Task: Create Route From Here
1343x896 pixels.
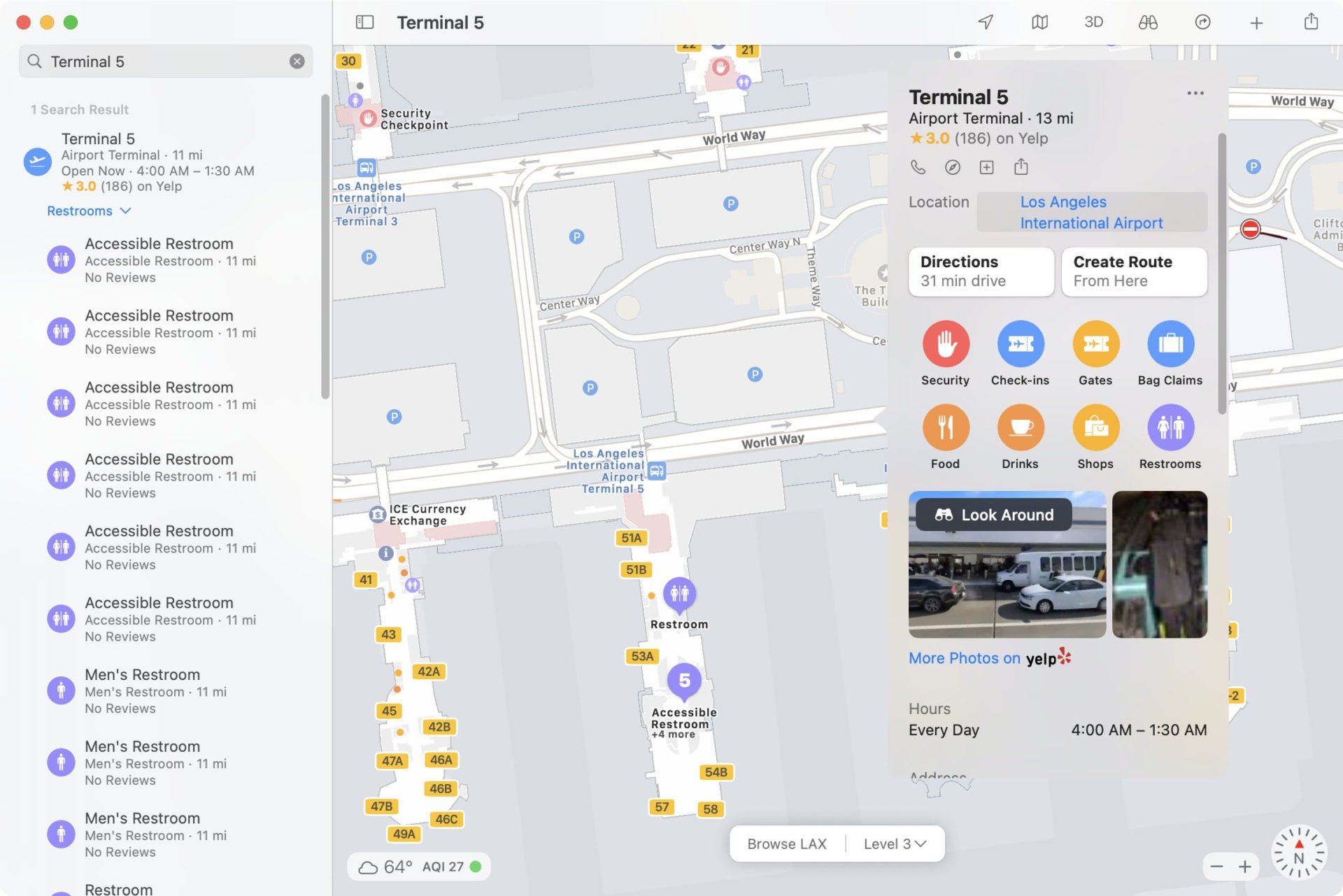Action: (1134, 271)
